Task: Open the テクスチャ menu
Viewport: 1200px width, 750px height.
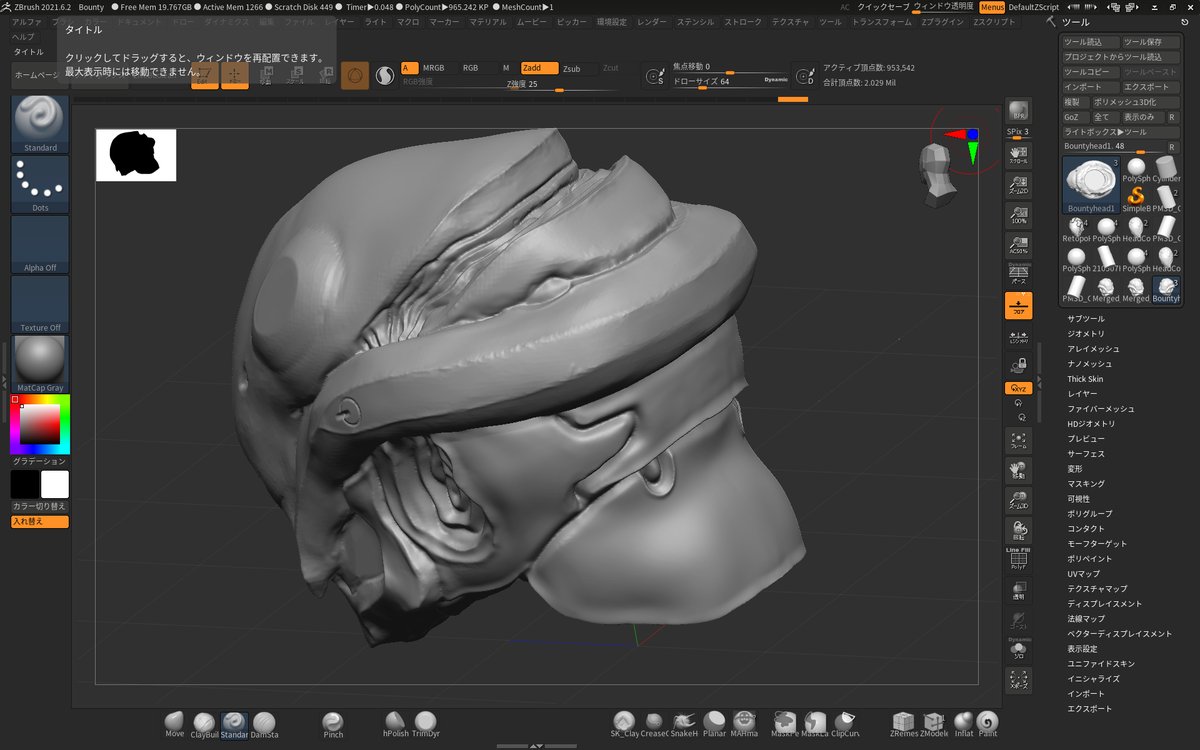Action: 791,21
